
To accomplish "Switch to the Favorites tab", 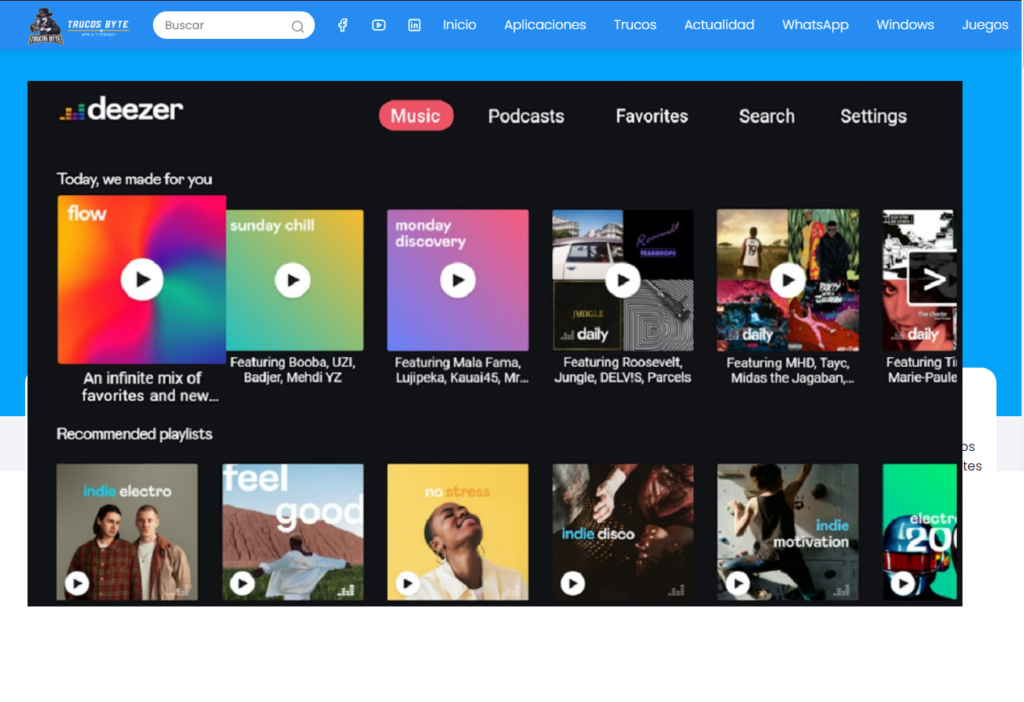I will (652, 116).
